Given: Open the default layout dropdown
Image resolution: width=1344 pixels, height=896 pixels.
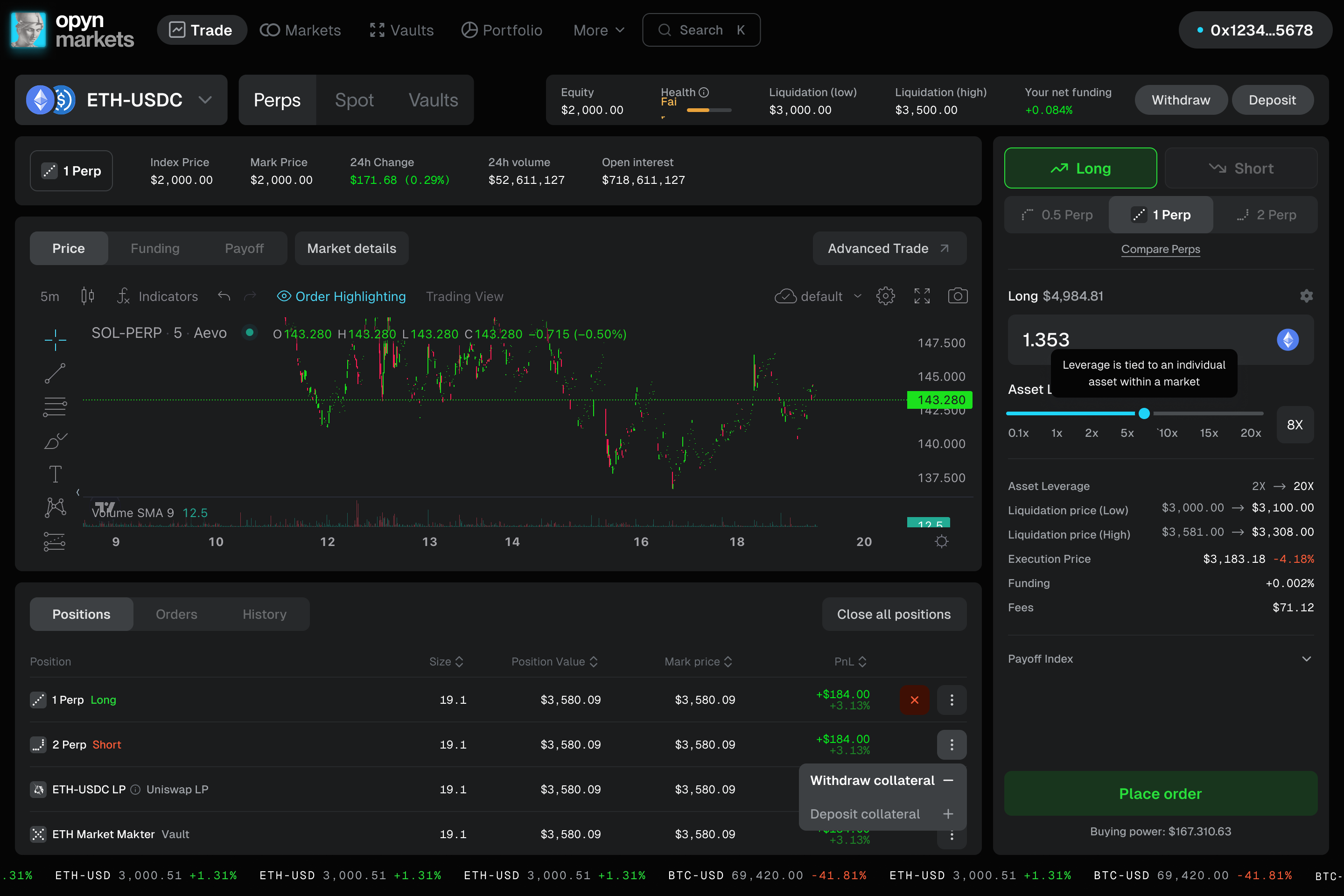Looking at the screenshot, I should (818, 296).
